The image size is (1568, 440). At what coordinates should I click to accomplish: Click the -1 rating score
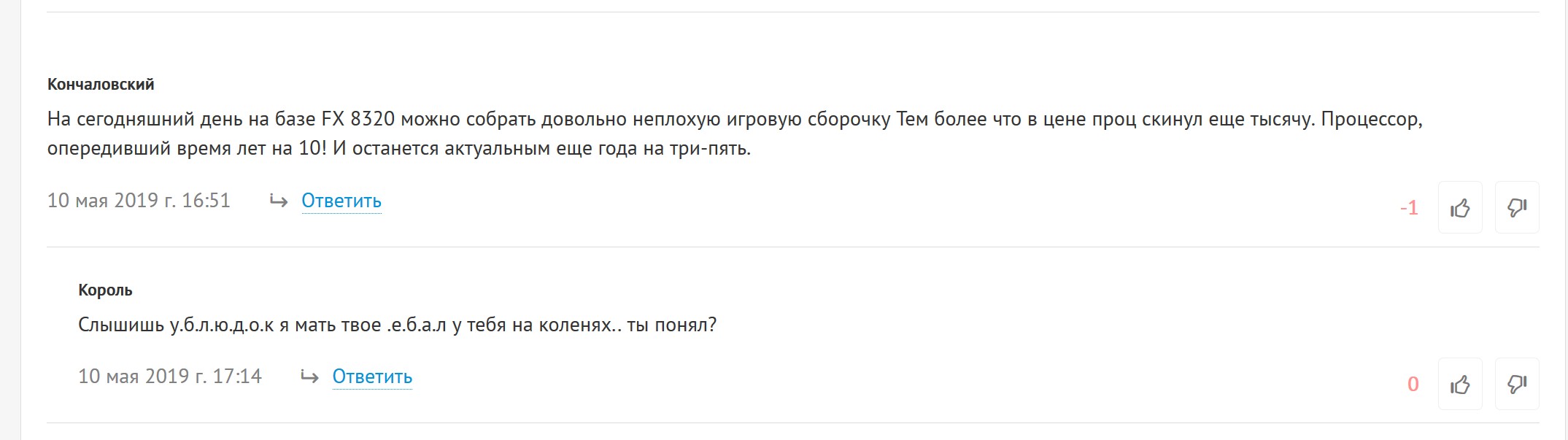(x=1409, y=208)
